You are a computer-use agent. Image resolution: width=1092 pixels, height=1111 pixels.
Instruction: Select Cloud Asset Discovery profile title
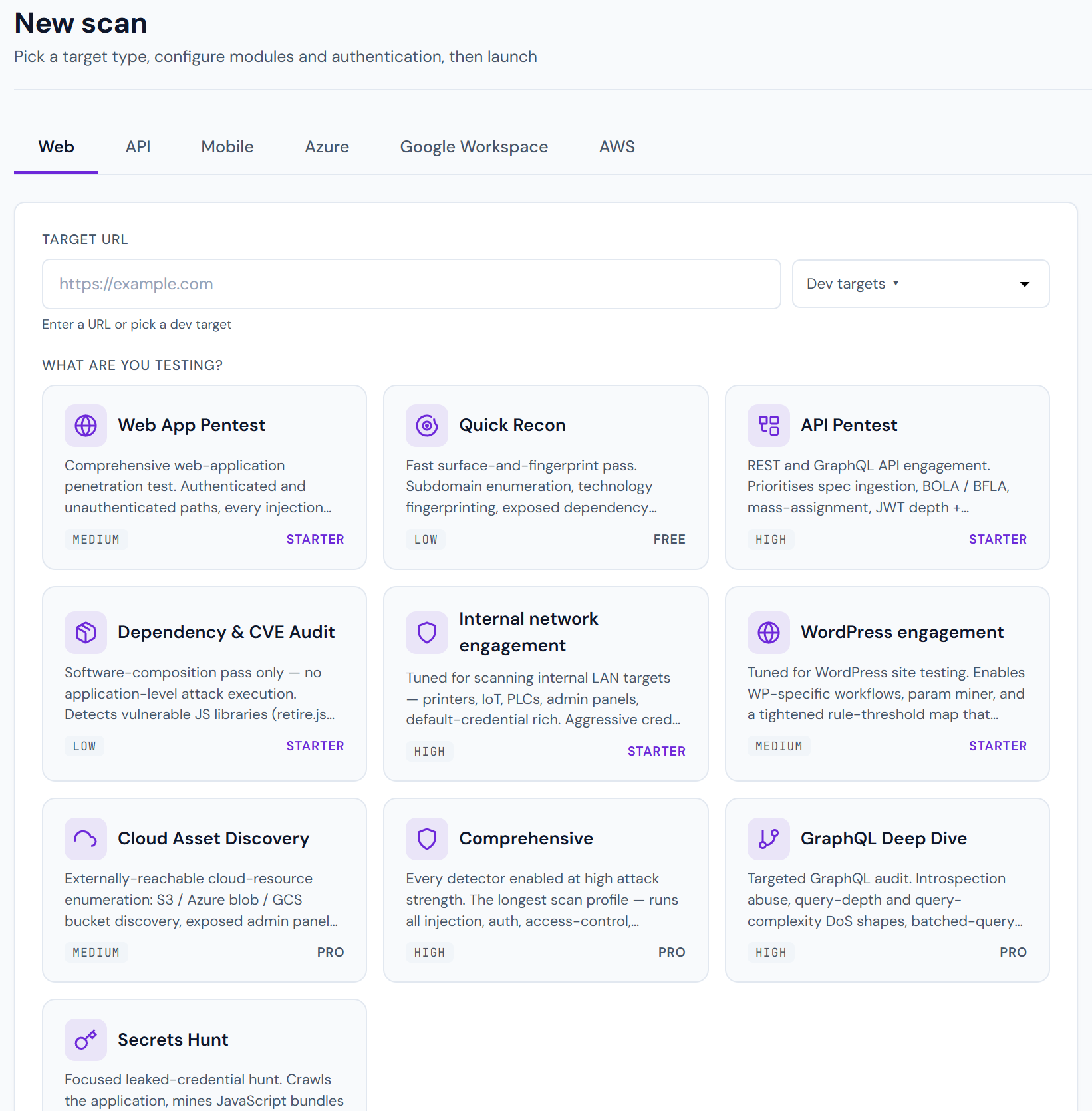213,838
